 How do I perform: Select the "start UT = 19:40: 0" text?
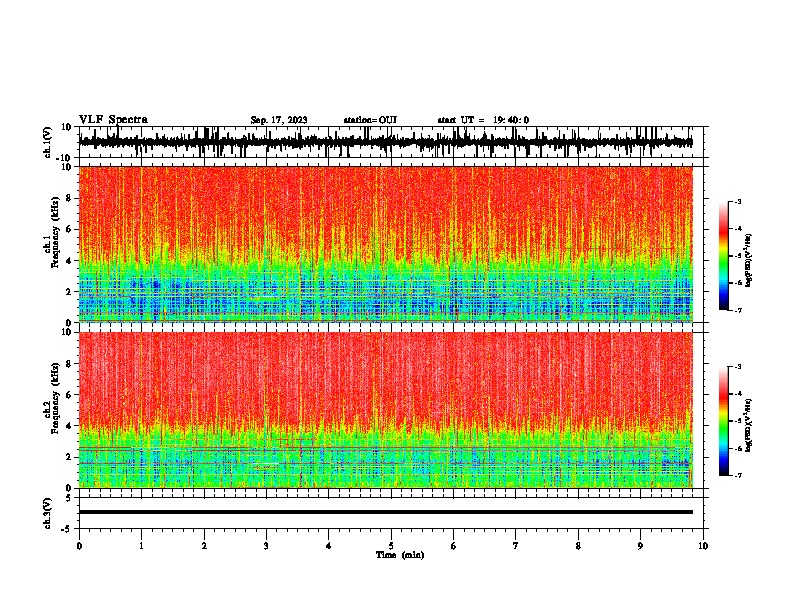[x=483, y=120]
